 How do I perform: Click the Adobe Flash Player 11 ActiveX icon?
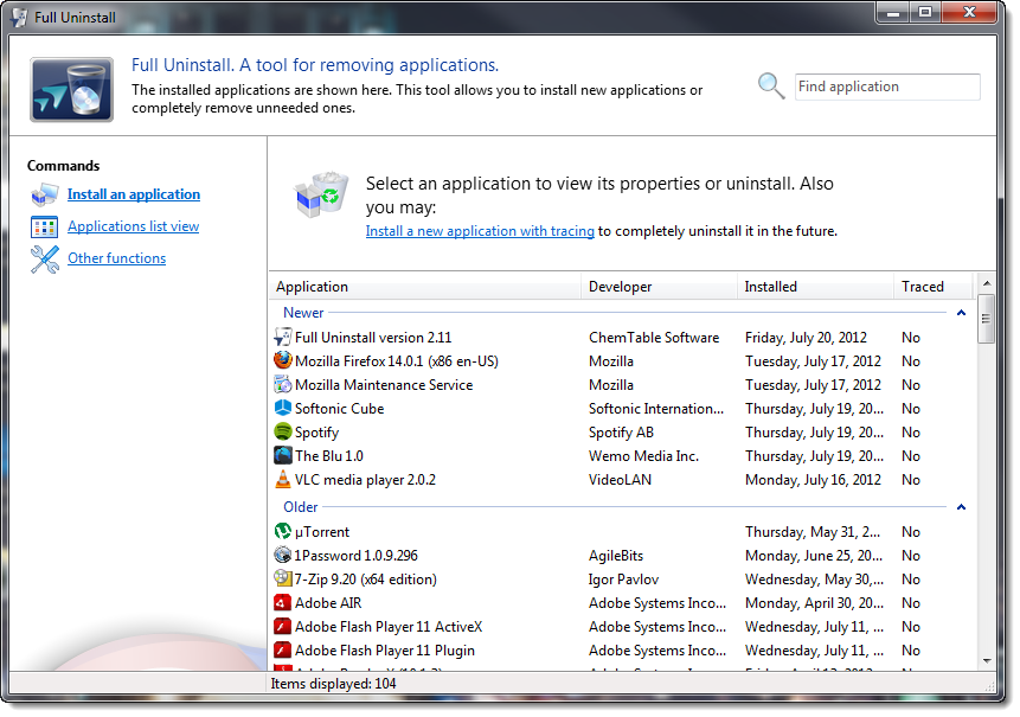tap(282, 627)
